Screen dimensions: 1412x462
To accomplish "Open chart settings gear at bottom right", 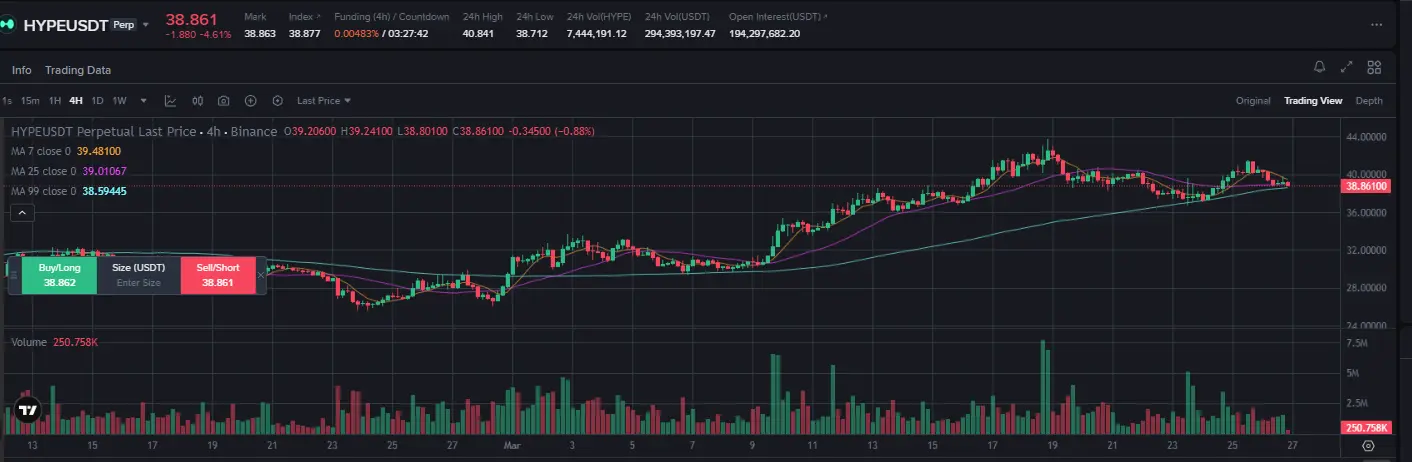I will pos(1367,447).
